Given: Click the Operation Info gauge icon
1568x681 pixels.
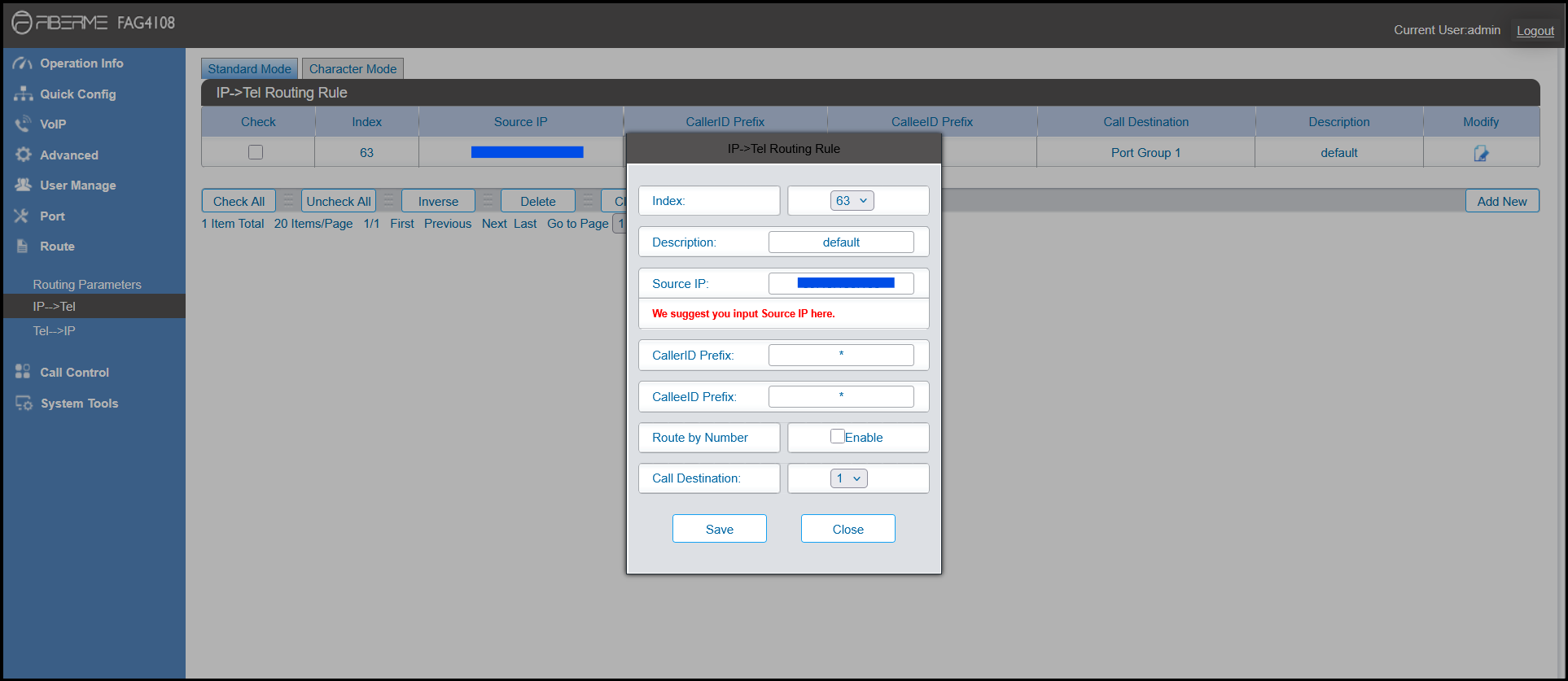Looking at the screenshot, I should pyautogui.click(x=23, y=63).
